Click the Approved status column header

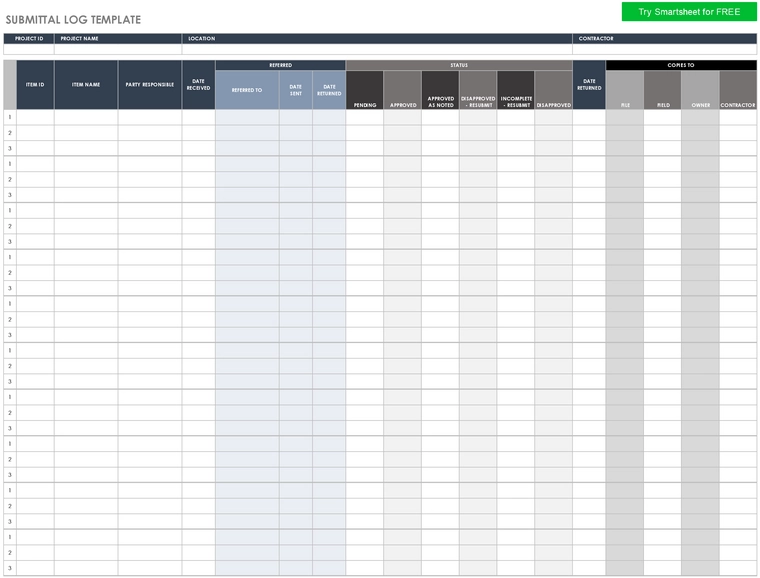pos(403,90)
